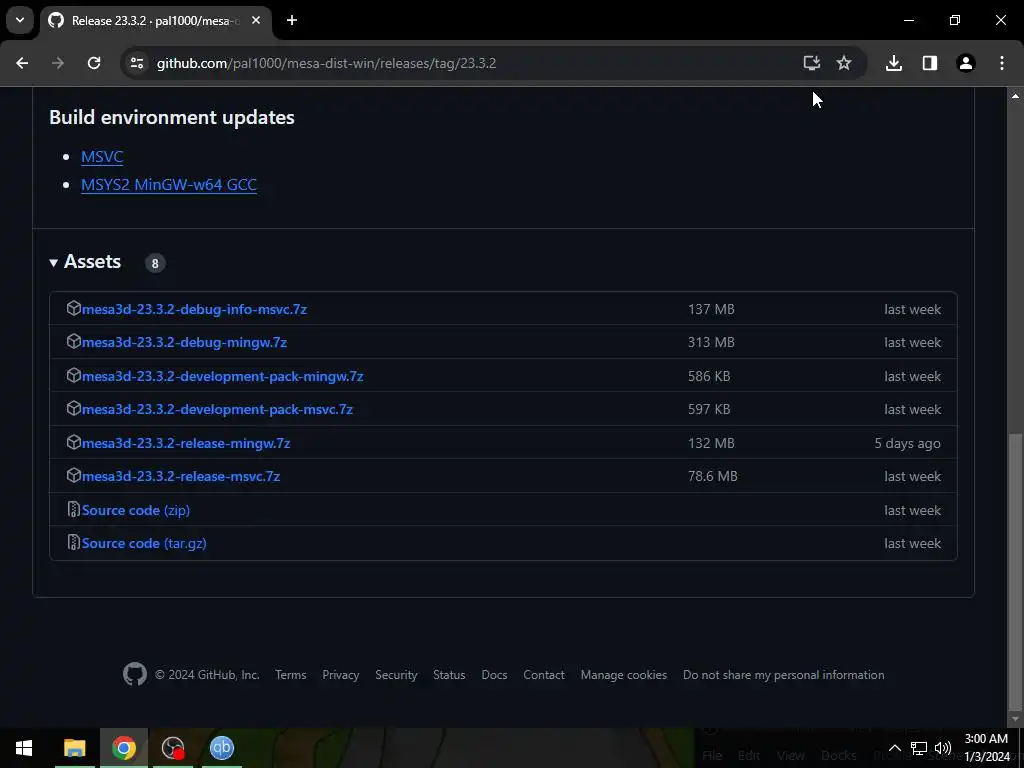Viewport: 1024px width, 768px height.
Task: Click package icon beside debug-info-msvc.7z
Action: [74, 308]
